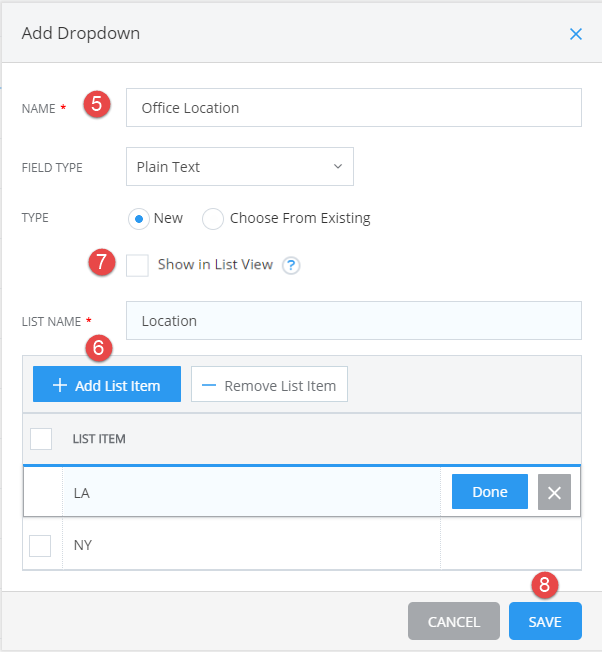Toggle the select-all List Item checkbox

(41, 439)
